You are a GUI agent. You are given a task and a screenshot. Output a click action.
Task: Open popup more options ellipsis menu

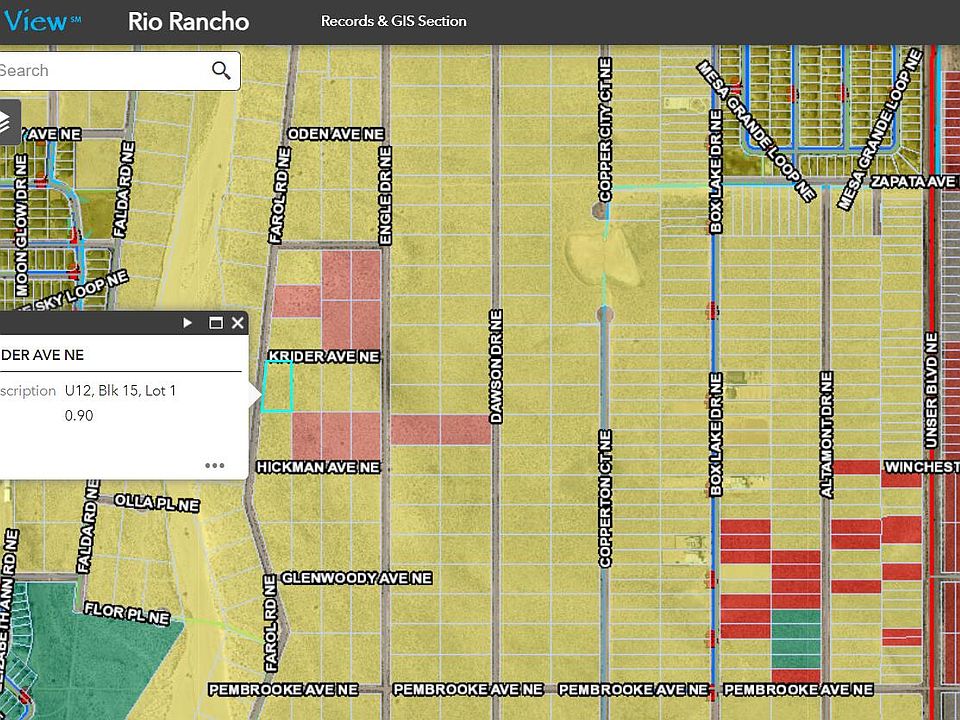coord(214,465)
